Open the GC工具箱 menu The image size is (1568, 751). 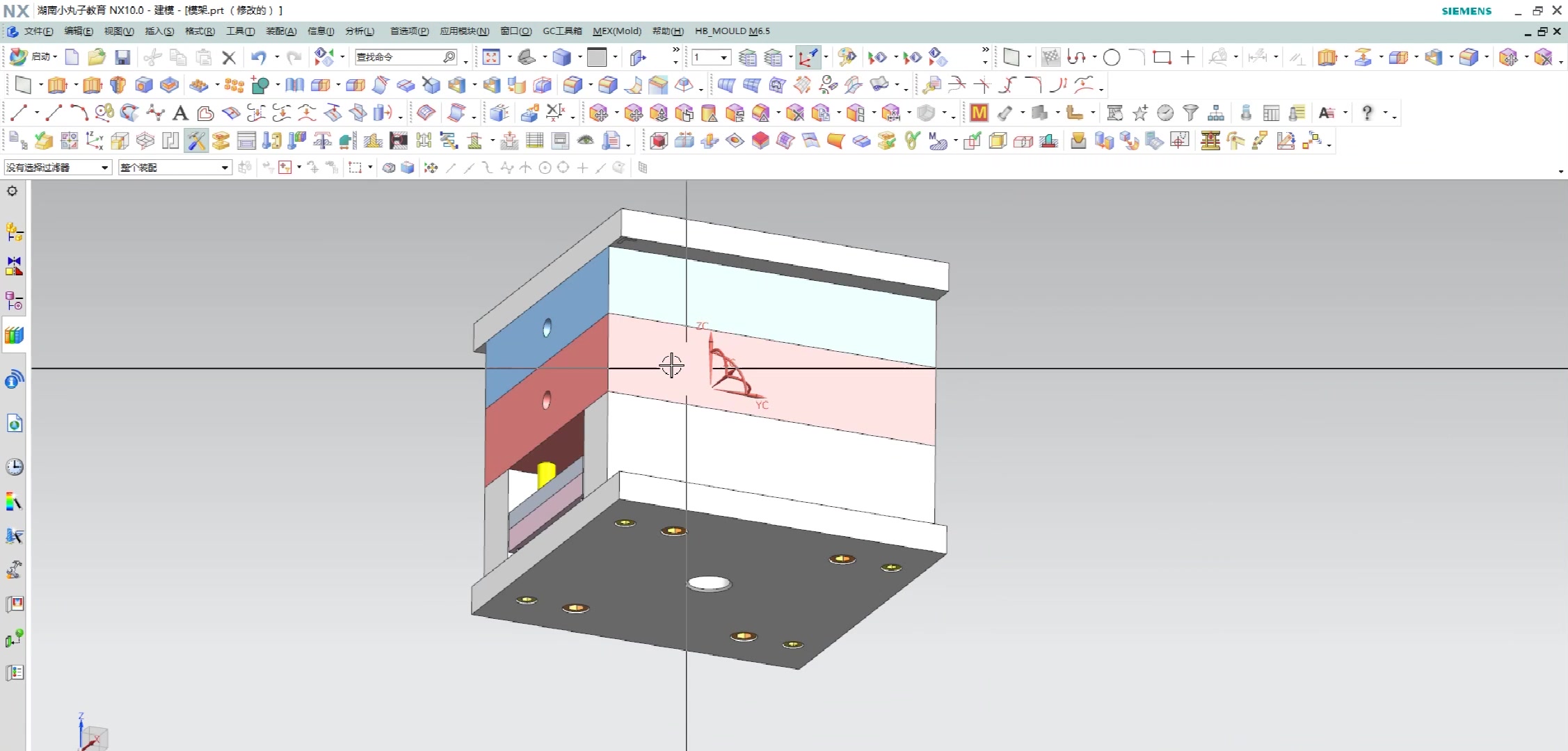click(x=562, y=31)
